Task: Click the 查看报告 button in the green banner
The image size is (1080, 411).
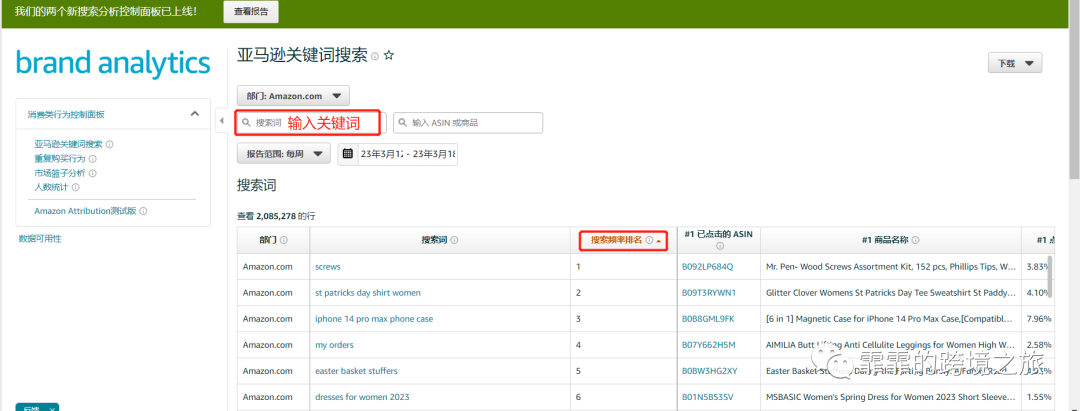Action: pos(251,12)
